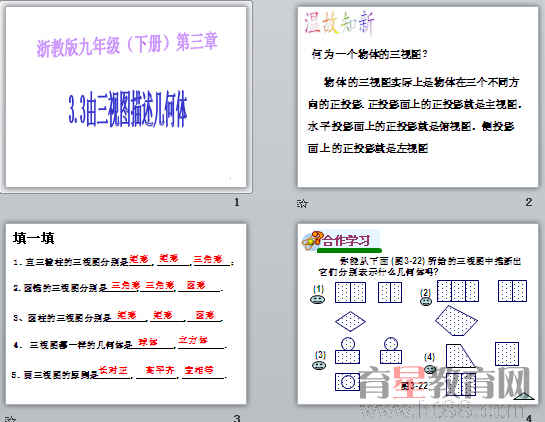Click the triangle action button on slide 4
The height and width of the screenshot is (422, 545).
(524, 396)
